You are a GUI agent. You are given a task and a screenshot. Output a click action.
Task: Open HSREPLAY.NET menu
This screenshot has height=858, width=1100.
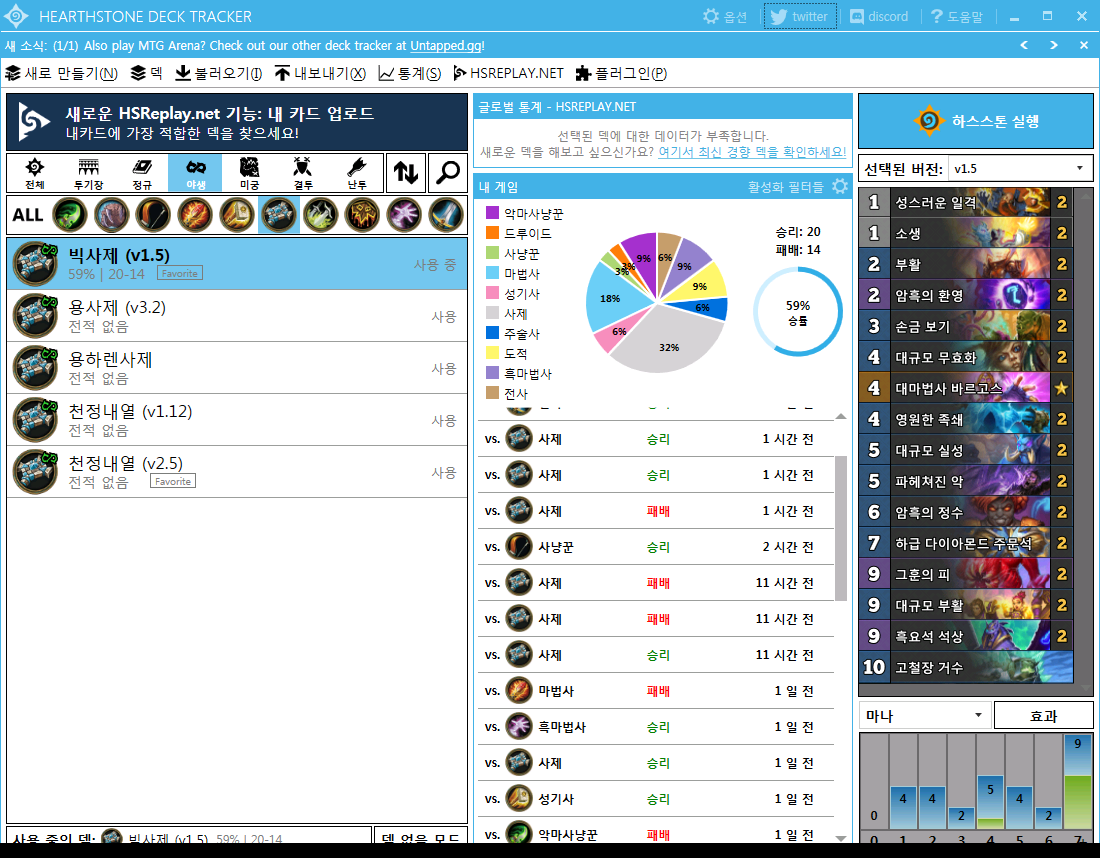tap(509, 73)
